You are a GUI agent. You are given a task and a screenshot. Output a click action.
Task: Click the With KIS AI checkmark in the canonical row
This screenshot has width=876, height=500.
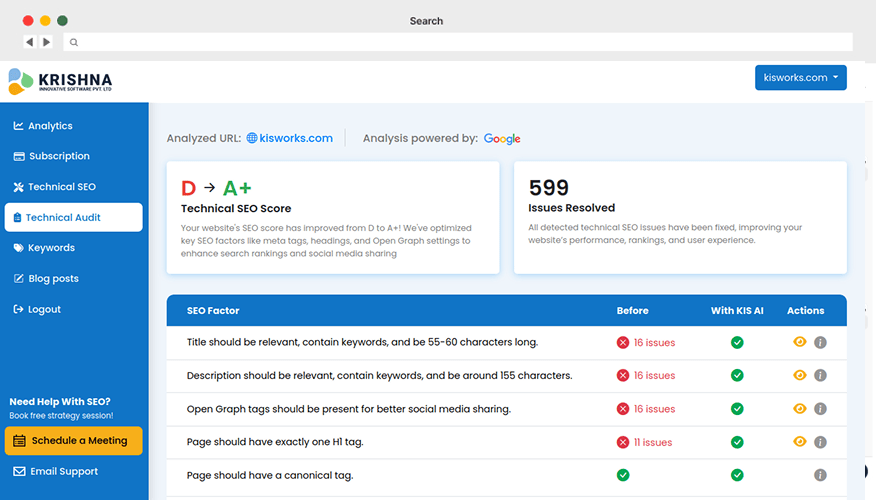737,475
